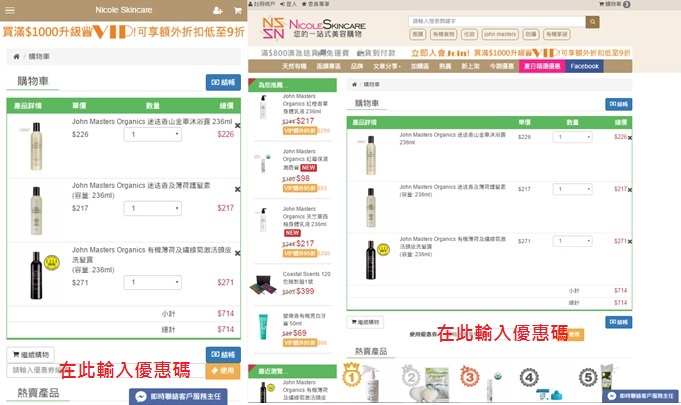Screen dimensions: 681x405
Task: Click 註冊帳戶 link in desktop top bar
Action: pyautogui.click(x=262, y=4)
